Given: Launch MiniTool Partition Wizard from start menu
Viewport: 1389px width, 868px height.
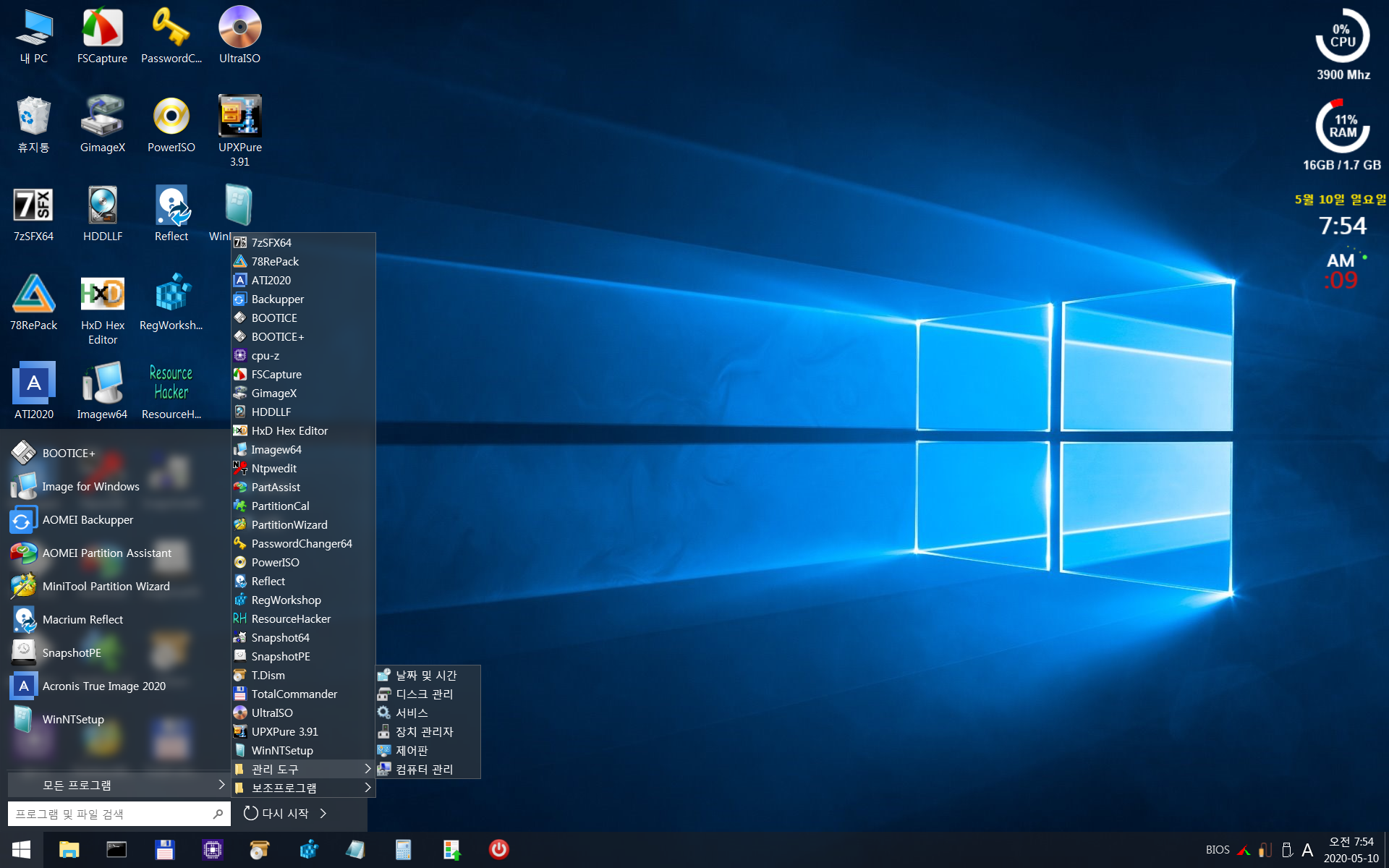Looking at the screenshot, I should (x=116, y=586).
